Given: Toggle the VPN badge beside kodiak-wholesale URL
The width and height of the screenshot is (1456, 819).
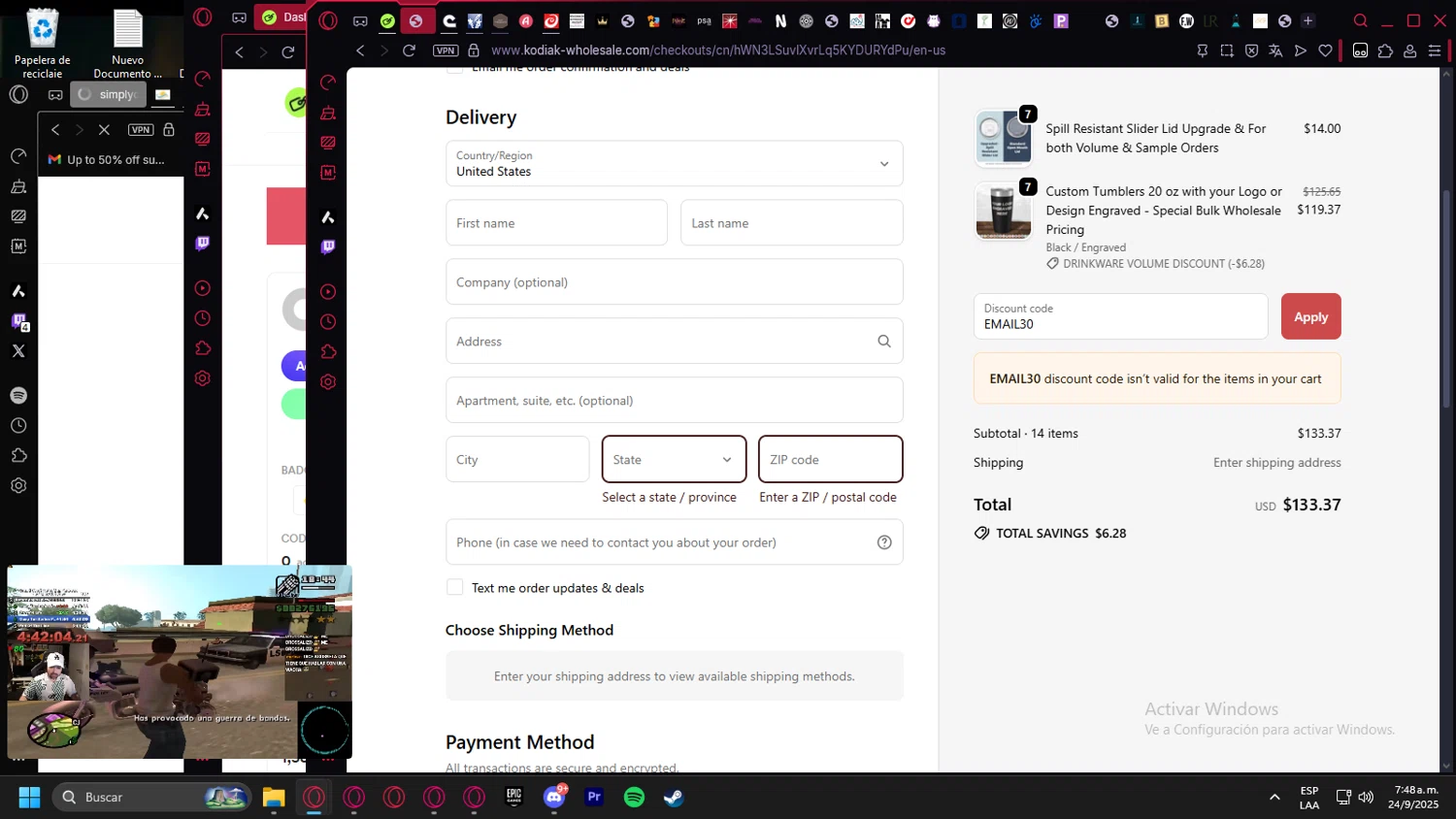Looking at the screenshot, I should [x=446, y=50].
